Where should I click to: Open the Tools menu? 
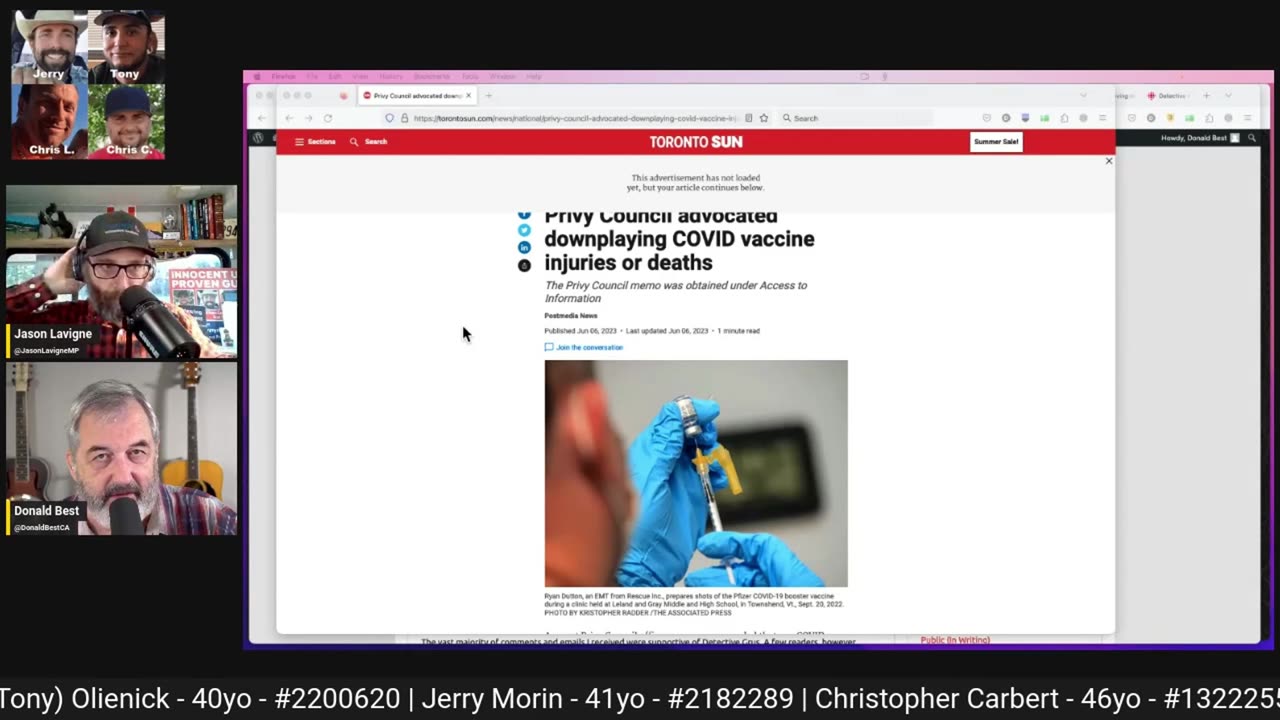coord(470,77)
